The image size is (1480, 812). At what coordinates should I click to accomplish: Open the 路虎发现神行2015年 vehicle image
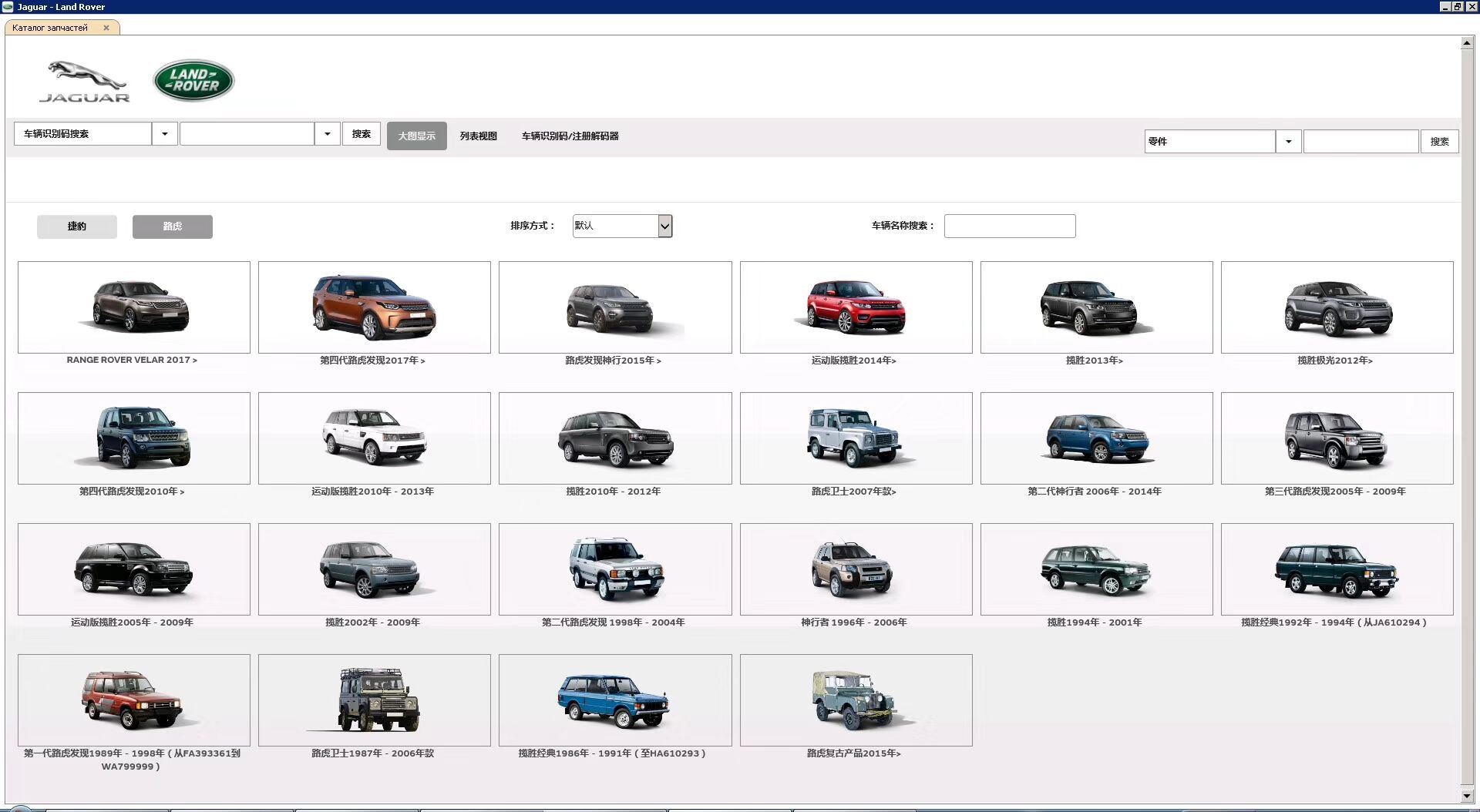[x=615, y=307]
